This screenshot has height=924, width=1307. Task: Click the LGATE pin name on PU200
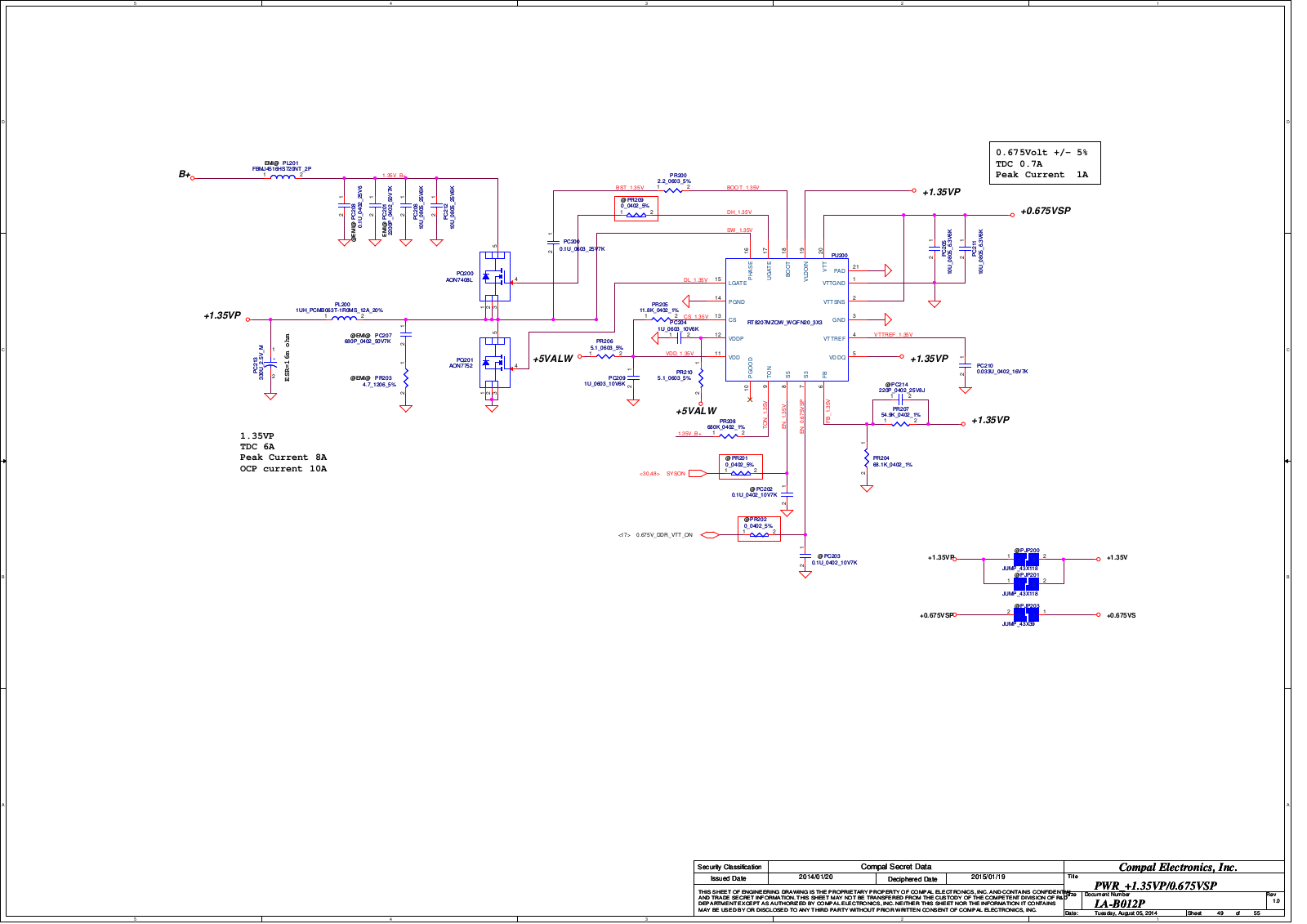tap(738, 283)
